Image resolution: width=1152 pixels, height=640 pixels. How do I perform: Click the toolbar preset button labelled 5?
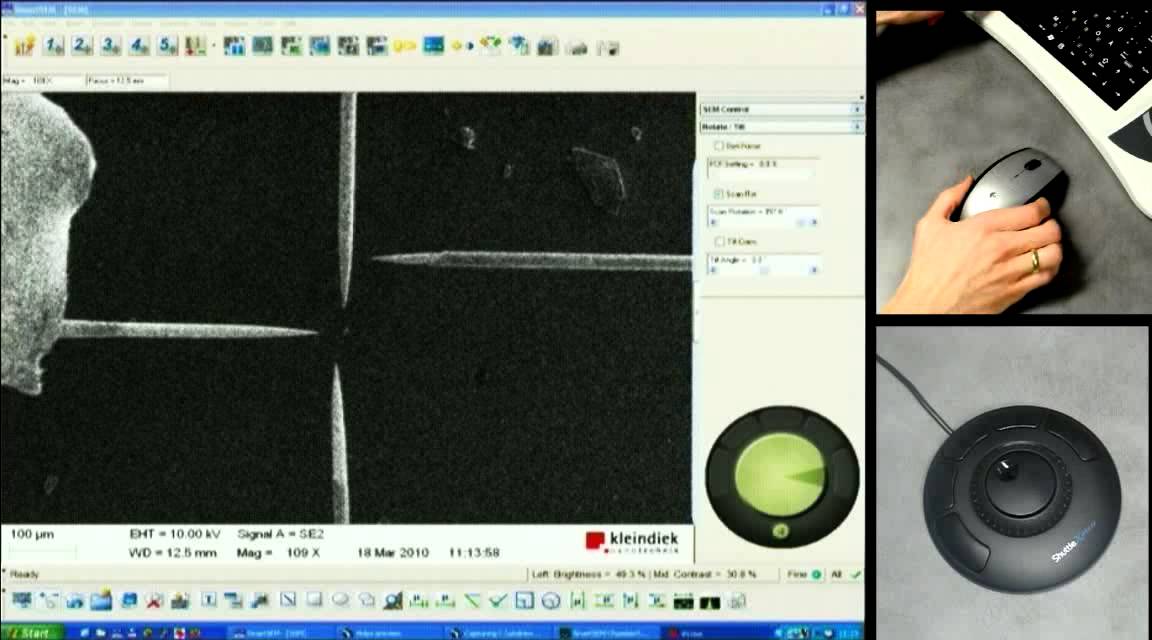[x=168, y=46]
